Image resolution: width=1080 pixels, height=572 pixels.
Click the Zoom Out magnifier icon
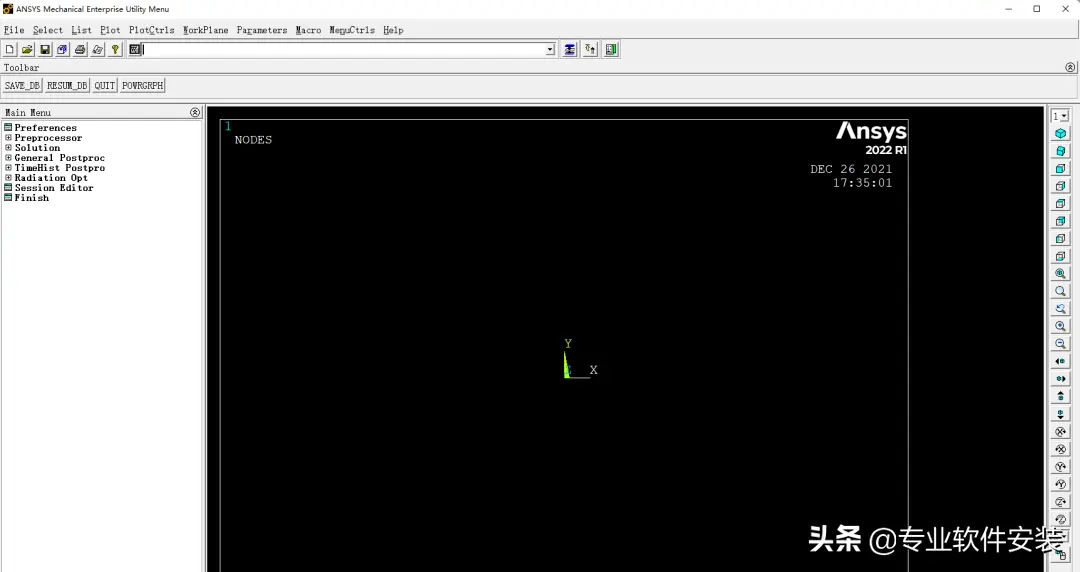pos(1061,344)
